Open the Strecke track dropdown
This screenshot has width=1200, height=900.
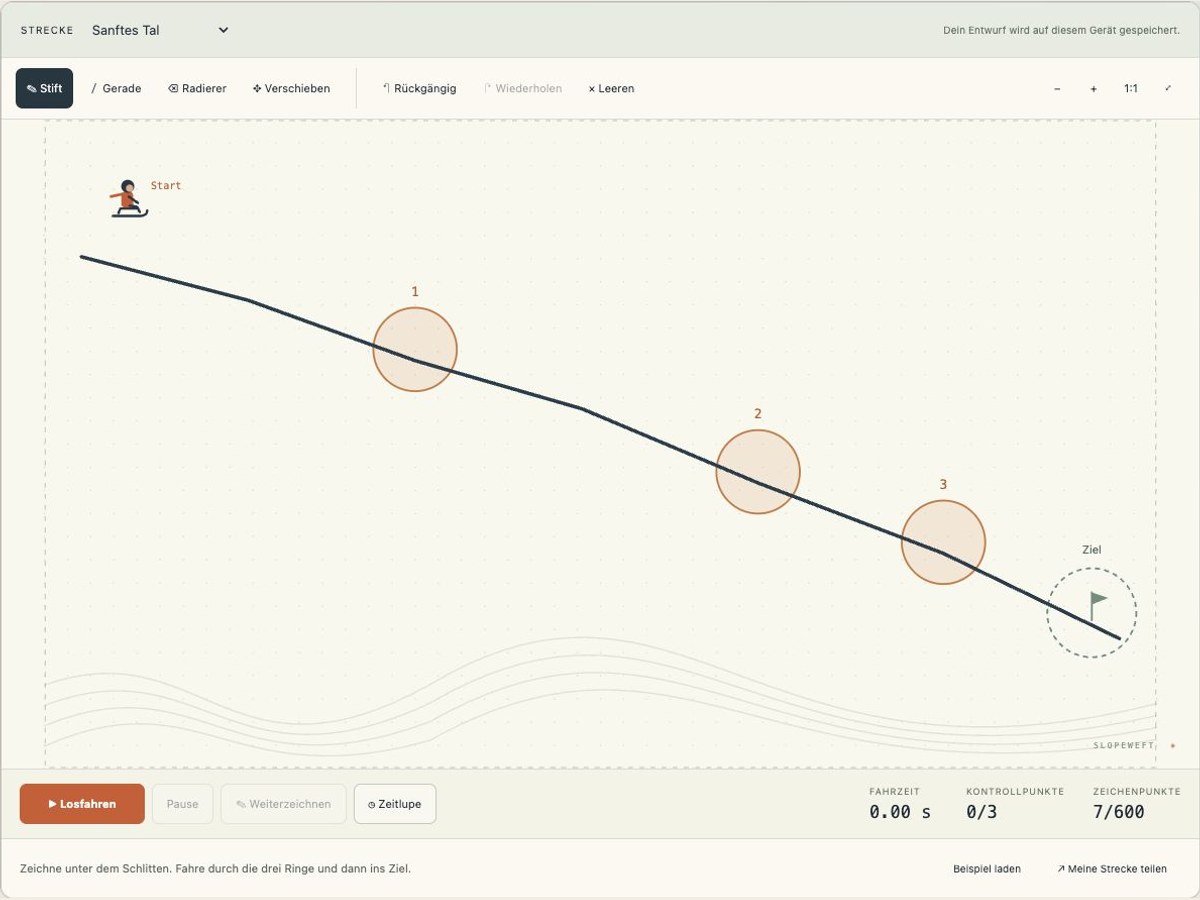(160, 30)
